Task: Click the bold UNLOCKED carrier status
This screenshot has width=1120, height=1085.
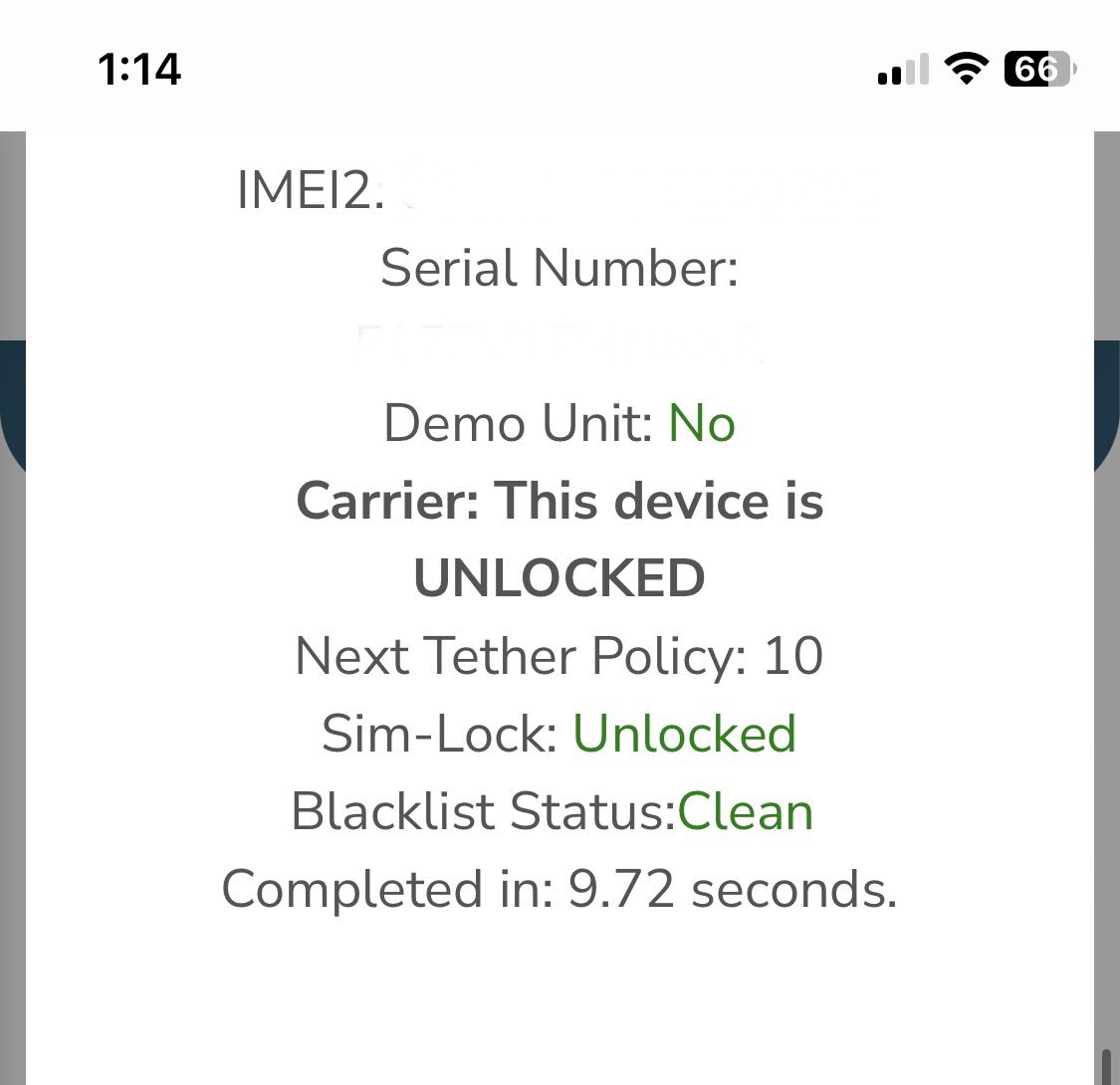Action: point(560,578)
